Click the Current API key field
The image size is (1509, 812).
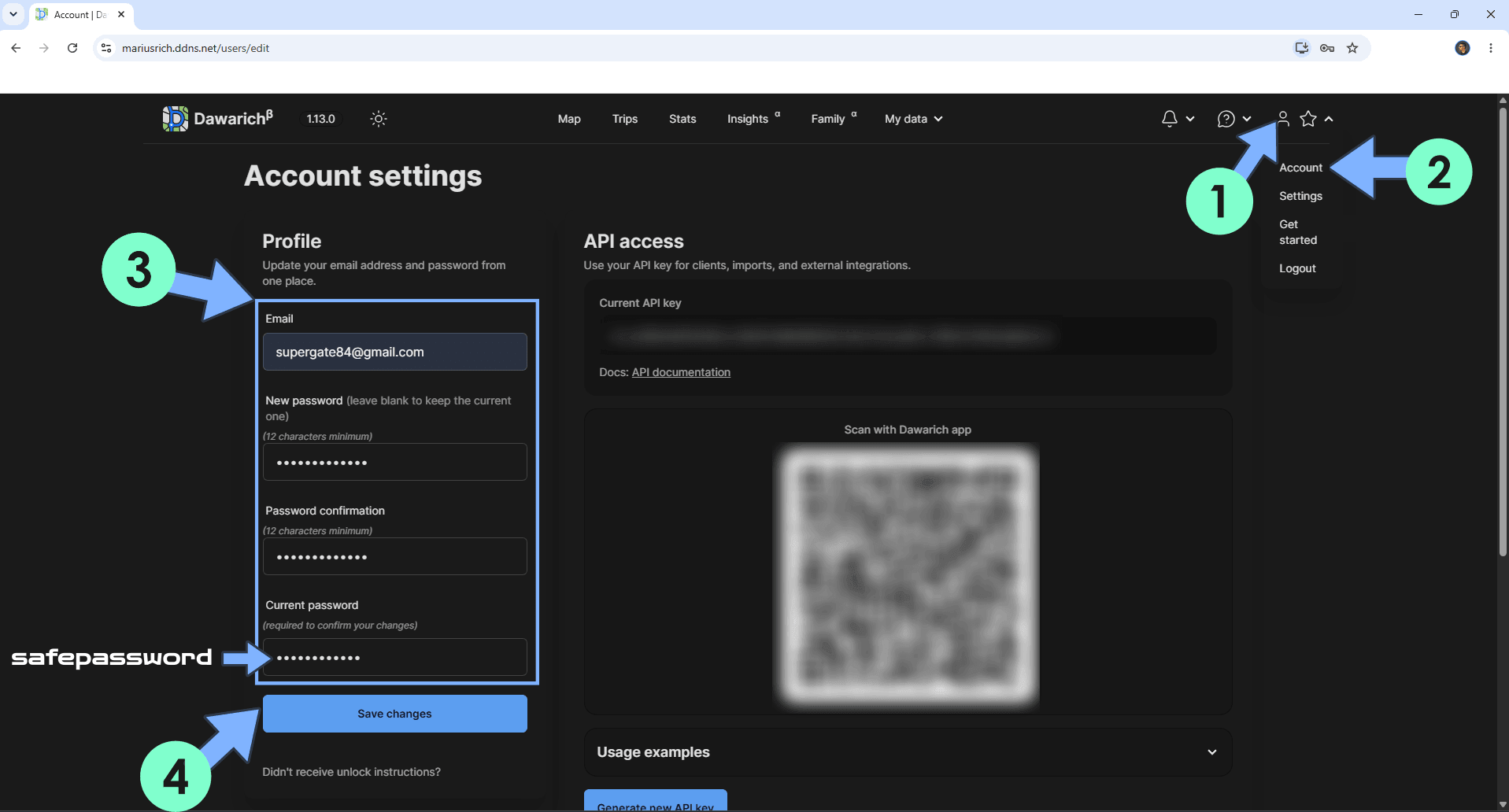908,336
